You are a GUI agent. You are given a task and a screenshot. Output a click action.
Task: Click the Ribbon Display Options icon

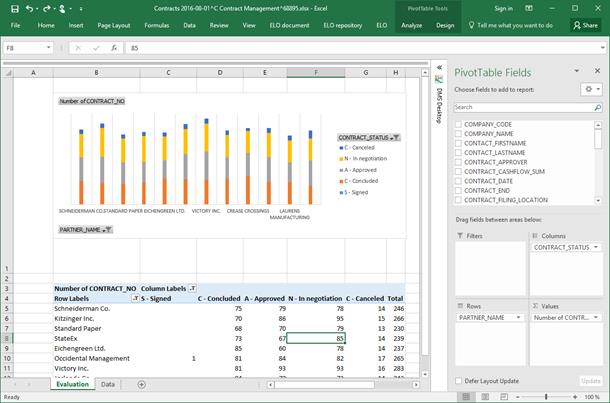tap(529, 8)
